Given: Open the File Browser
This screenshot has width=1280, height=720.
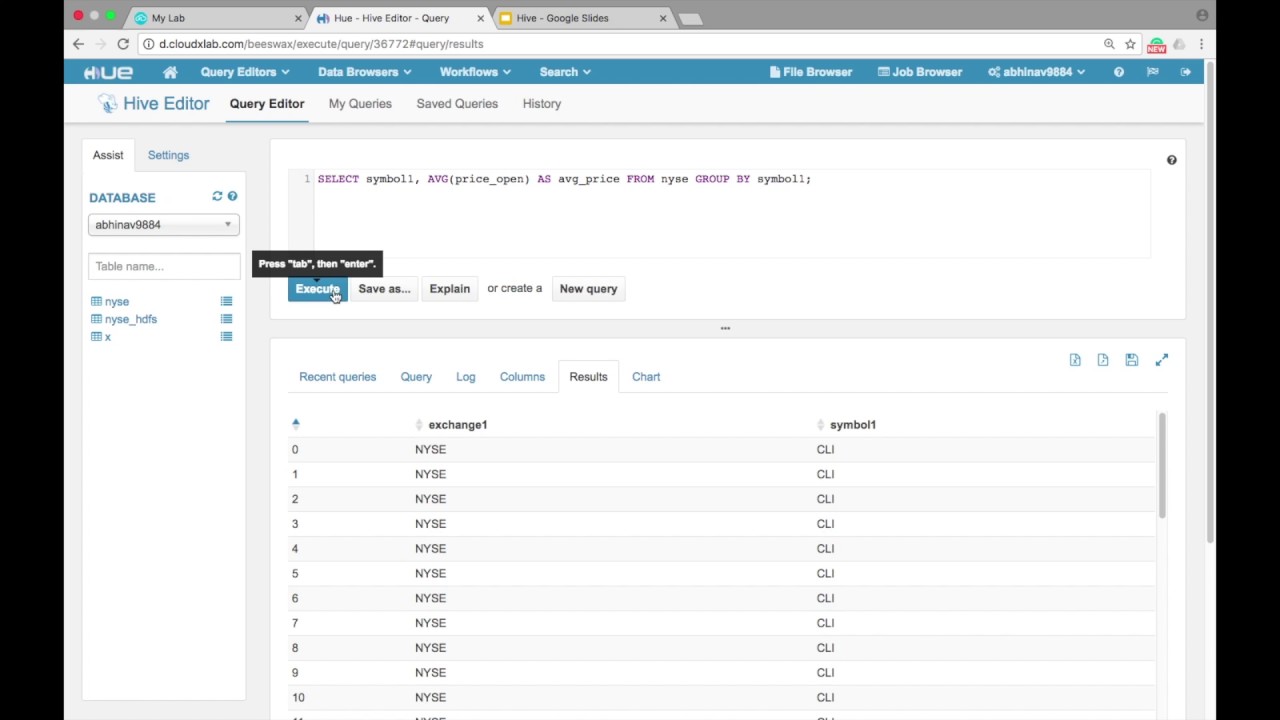Looking at the screenshot, I should click(810, 72).
